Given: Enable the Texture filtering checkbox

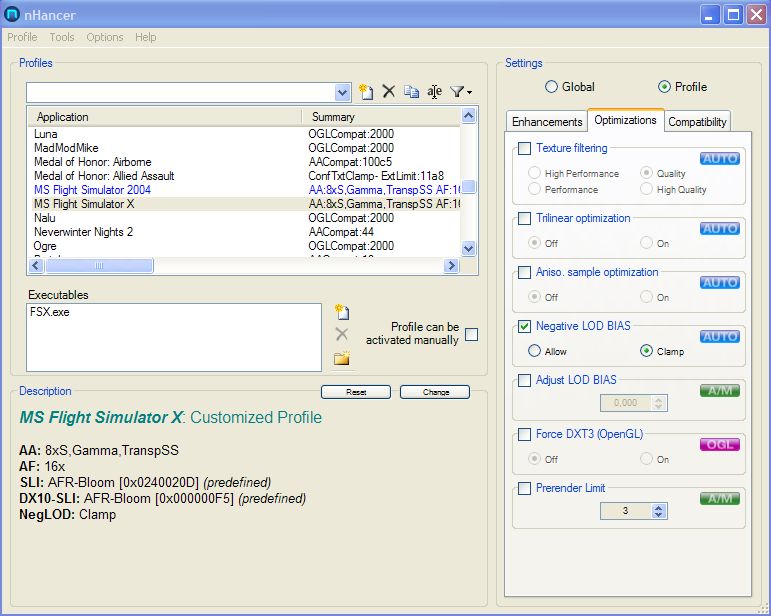Looking at the screenshot, I should 525,148.
